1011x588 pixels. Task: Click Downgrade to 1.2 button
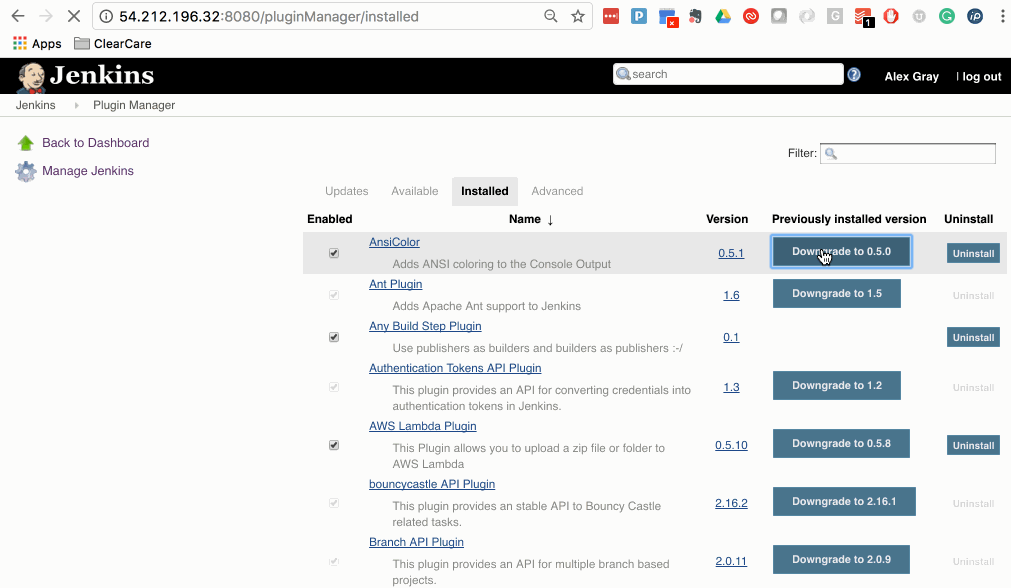coord(837,386)
